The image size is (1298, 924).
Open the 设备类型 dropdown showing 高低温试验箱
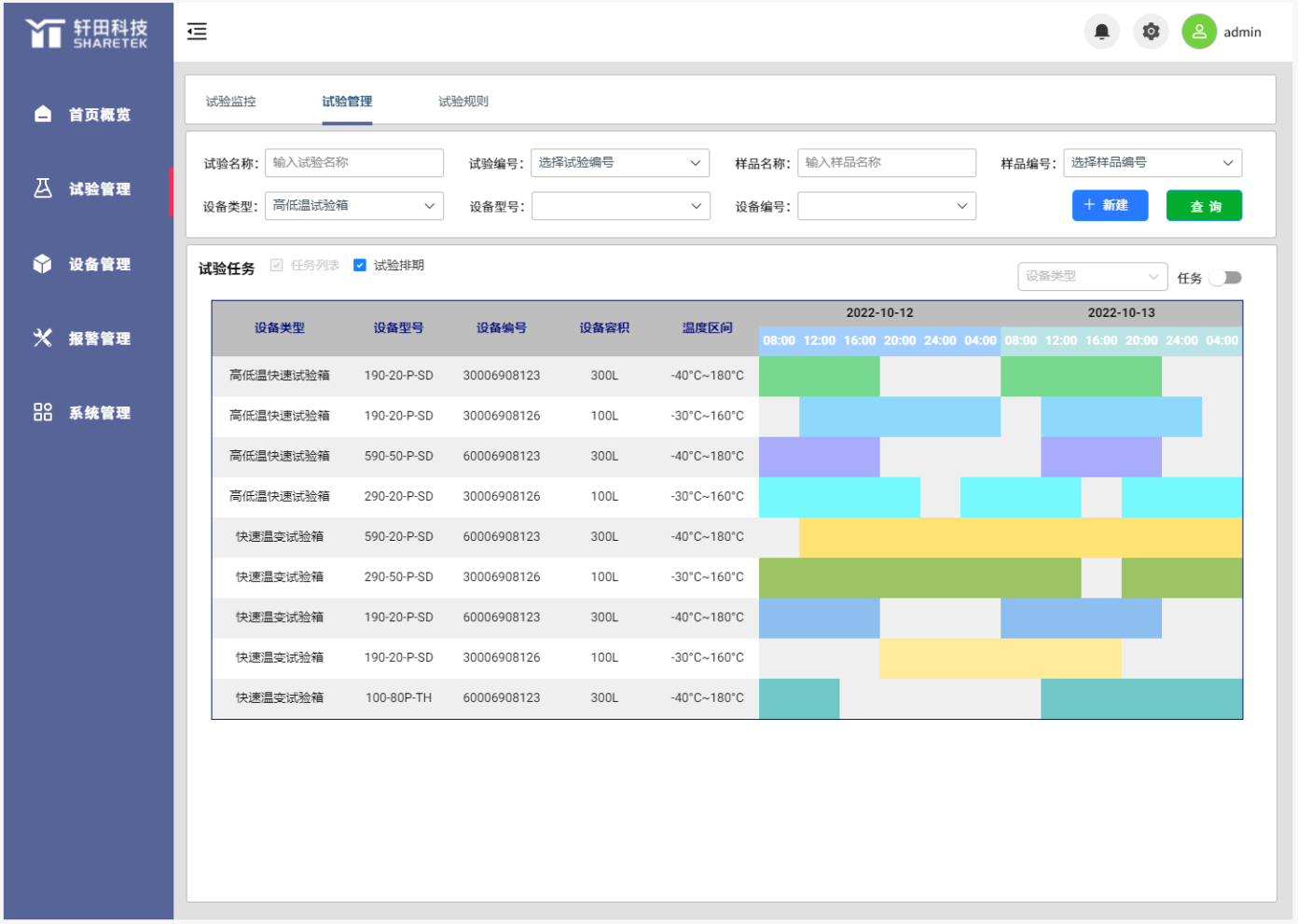354,206
